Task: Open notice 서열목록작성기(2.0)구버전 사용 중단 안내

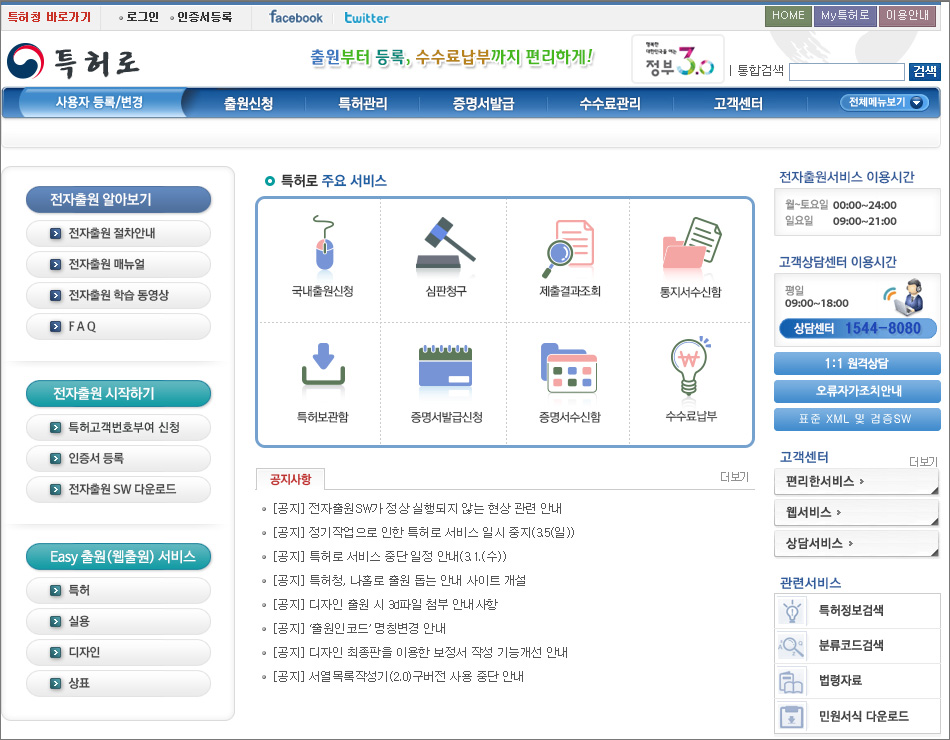Action: tap(398, 676)
